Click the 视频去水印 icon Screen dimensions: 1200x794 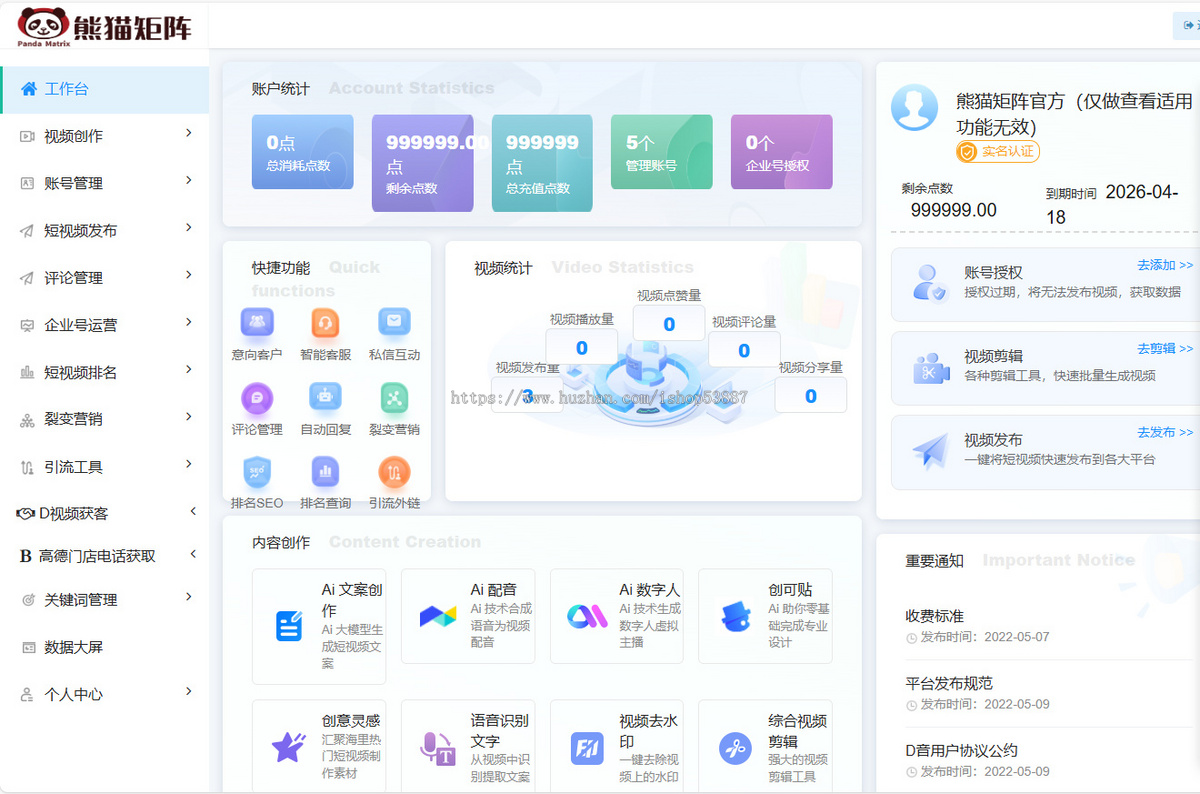tap(587, 748)
